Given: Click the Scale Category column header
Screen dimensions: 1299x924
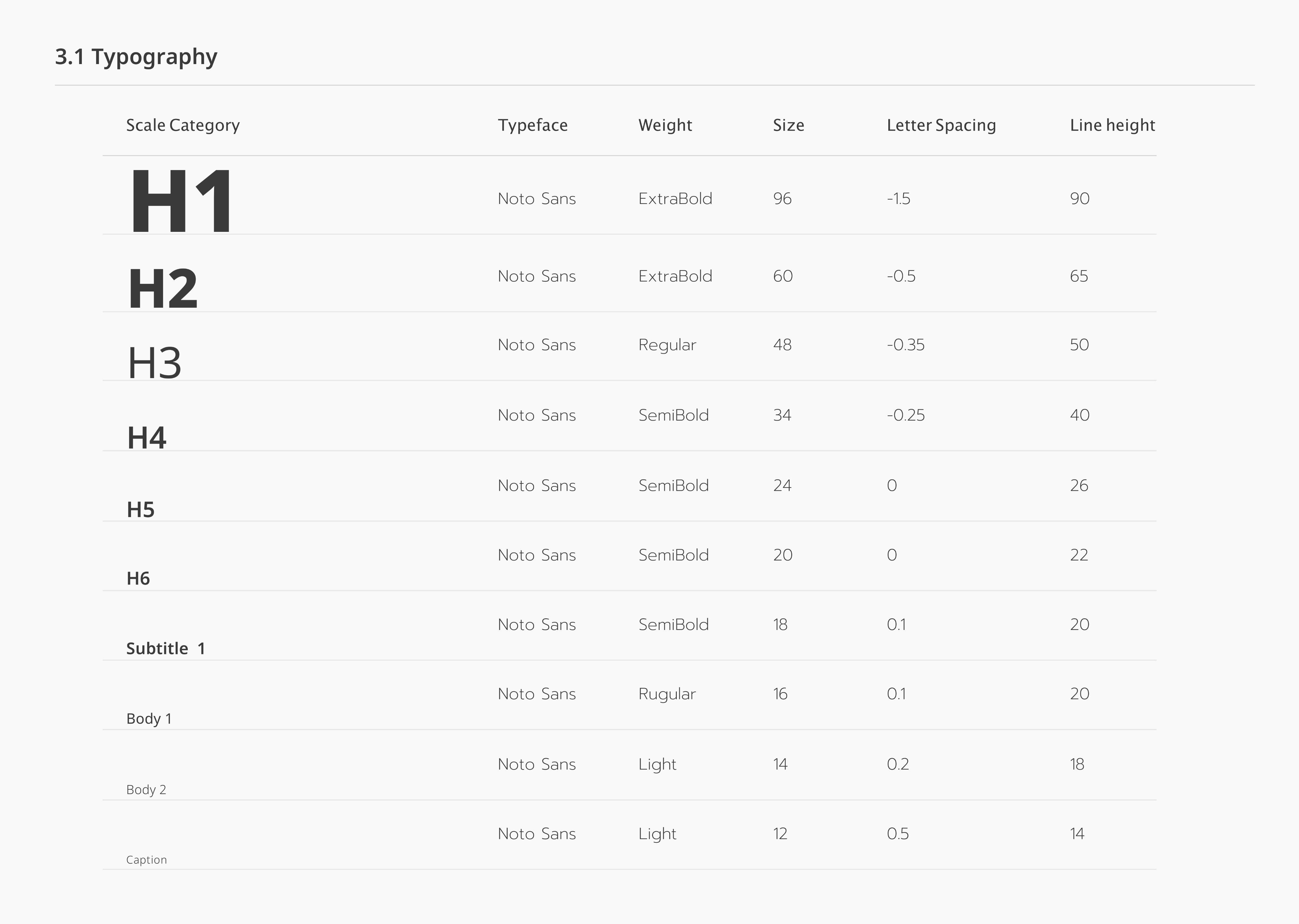Looking at the screenshot, I should [x=183, y=125].
